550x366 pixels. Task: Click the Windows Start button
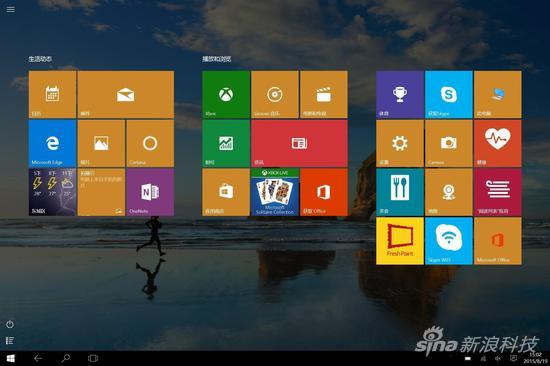[11, 358]
